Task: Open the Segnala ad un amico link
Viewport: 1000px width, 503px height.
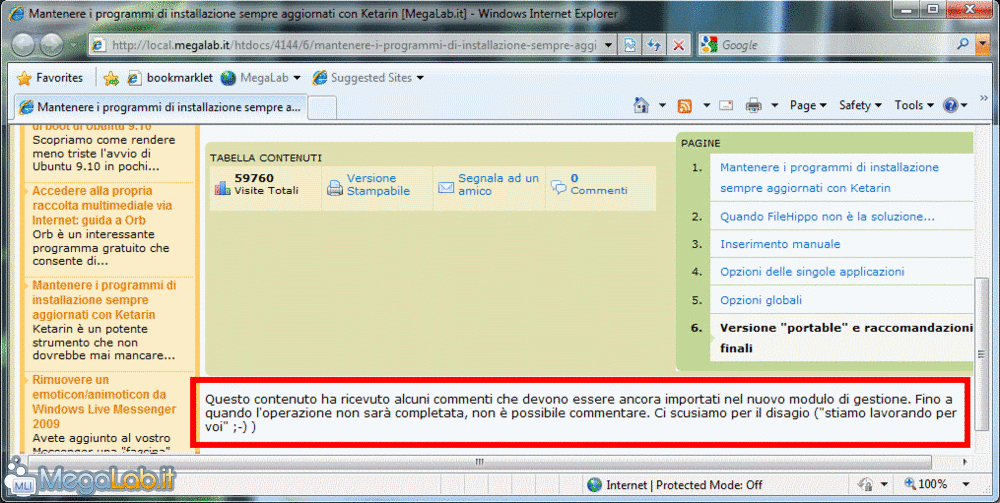Action: point(498,184)
